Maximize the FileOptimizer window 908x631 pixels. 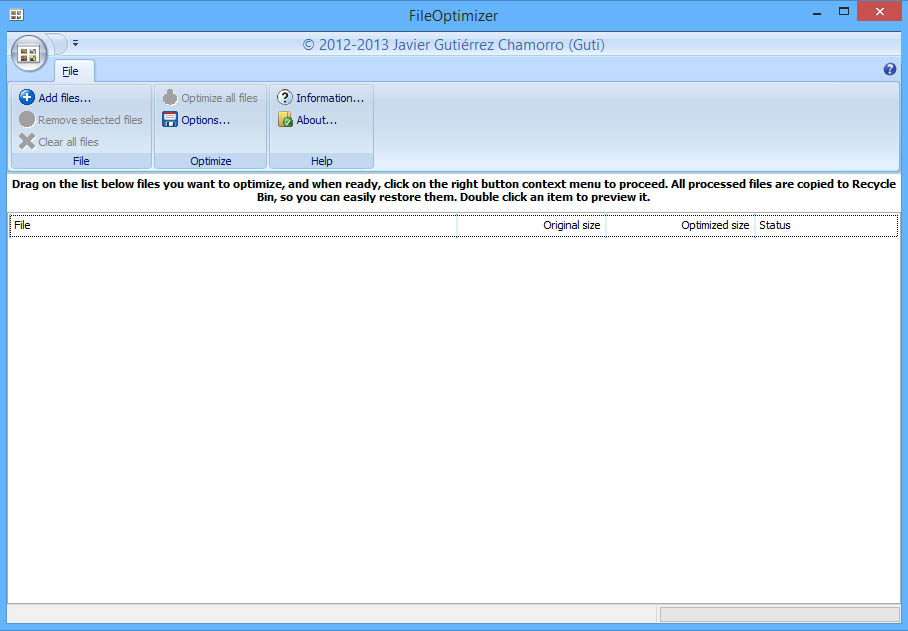pyautogui.click(x=844, y=12)
